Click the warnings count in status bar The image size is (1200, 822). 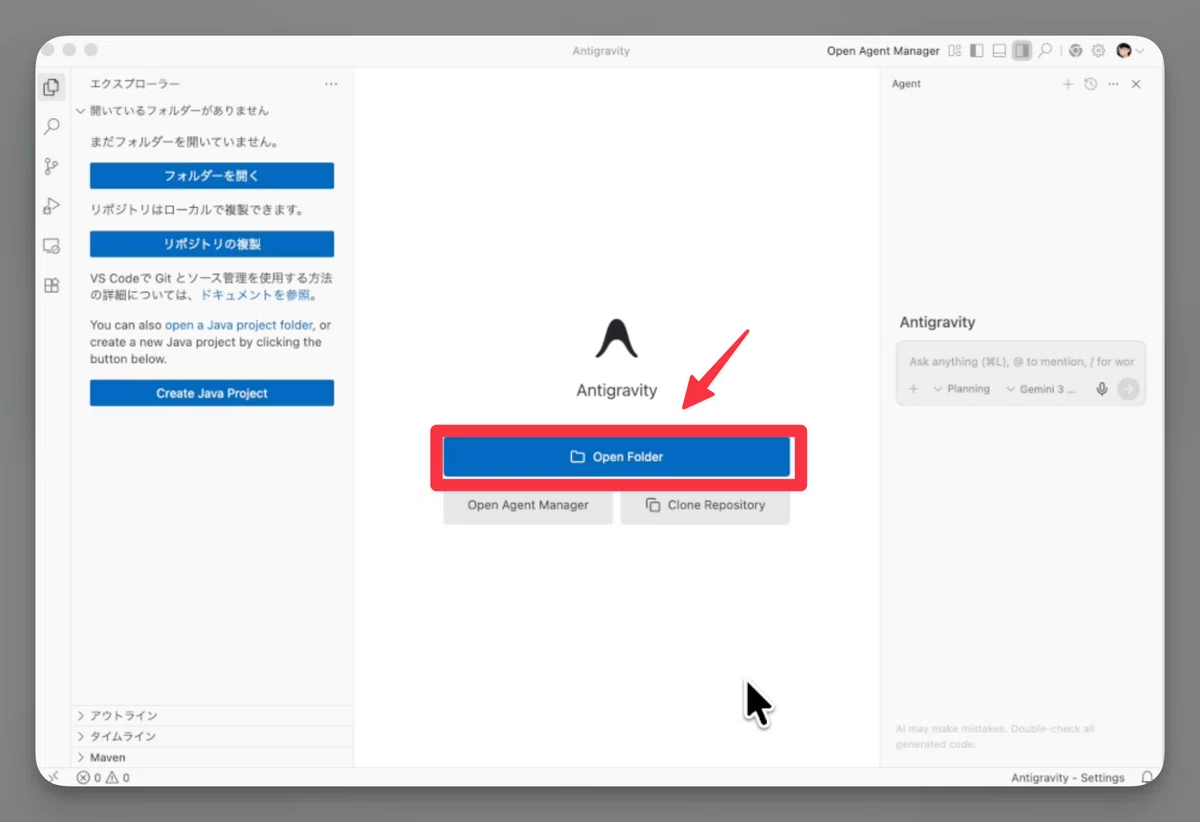[118, 778]
